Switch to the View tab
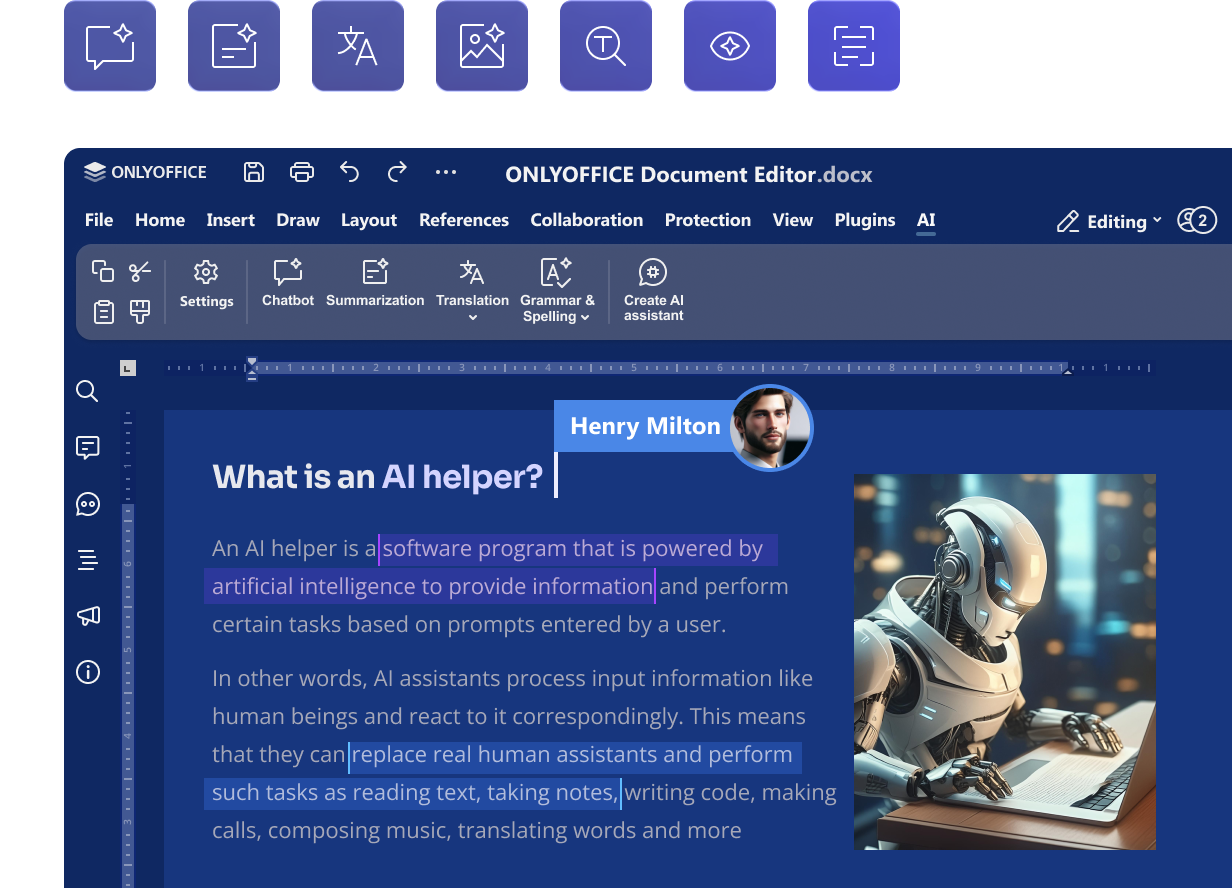 (793, 220)
